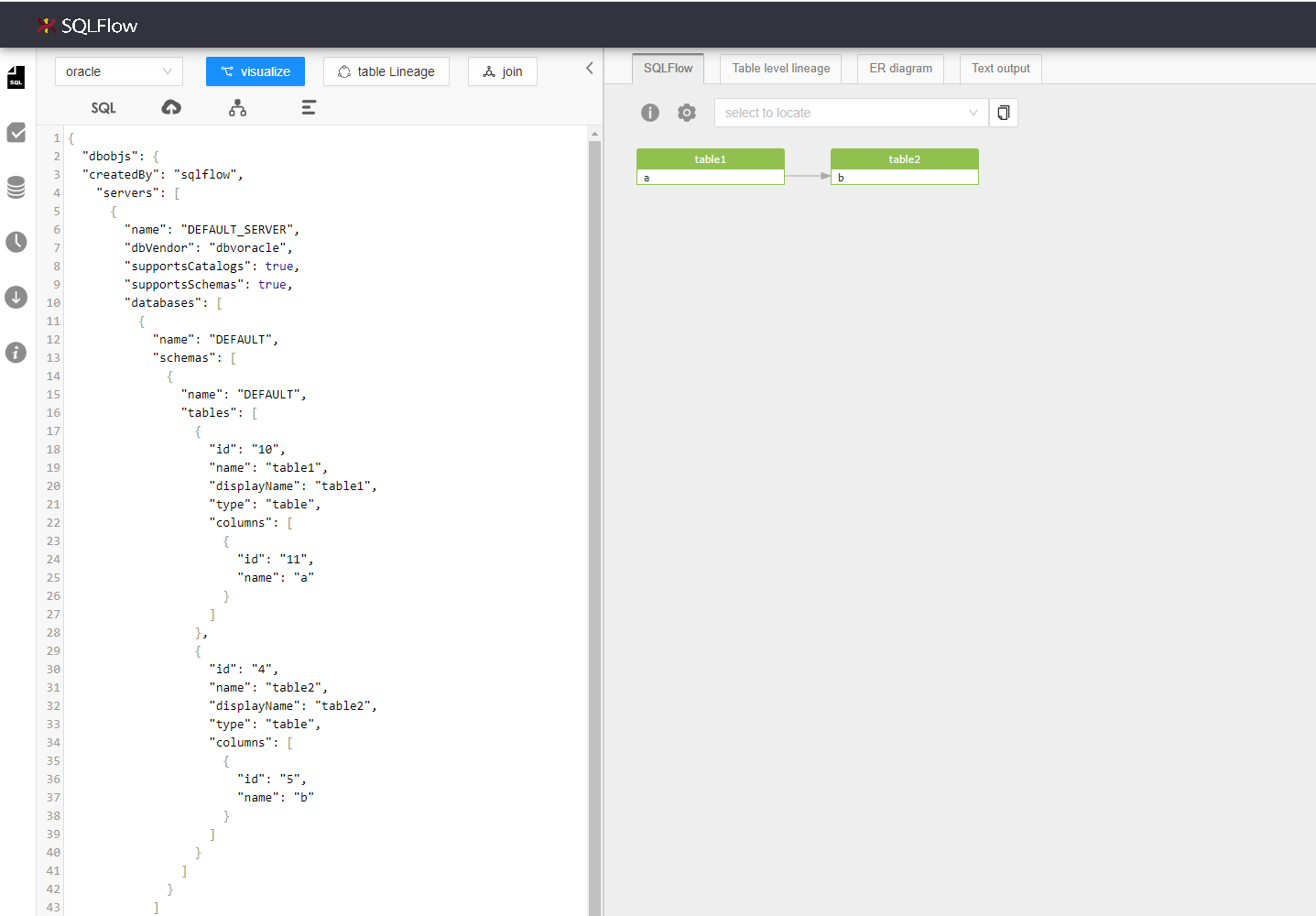
Task: Click the "supportsSchemas": true line
Action: click(x=209, y=285)
